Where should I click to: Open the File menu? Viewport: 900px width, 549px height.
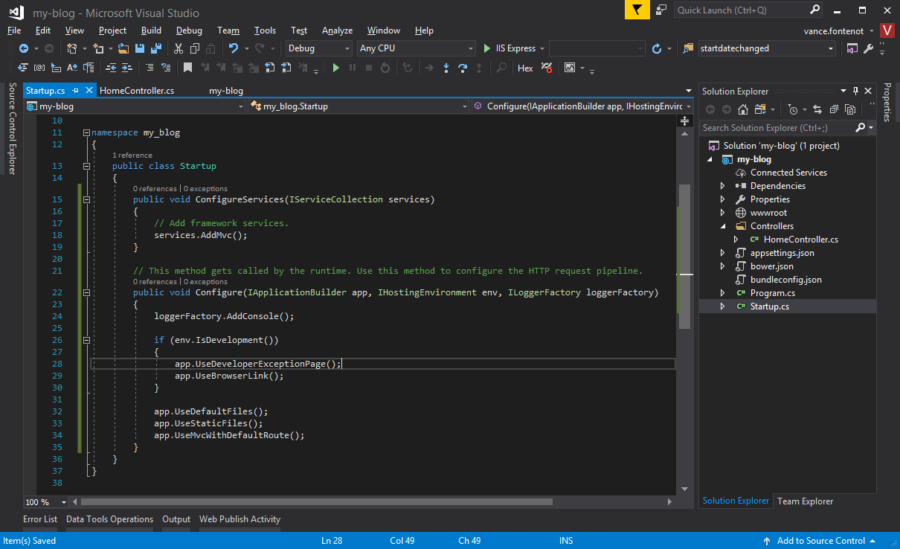click(14, 30)
